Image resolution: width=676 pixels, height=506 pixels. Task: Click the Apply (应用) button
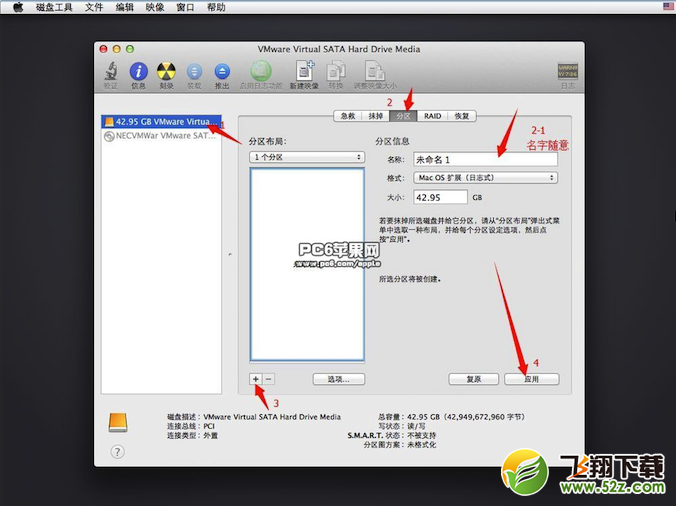point(532,379)
